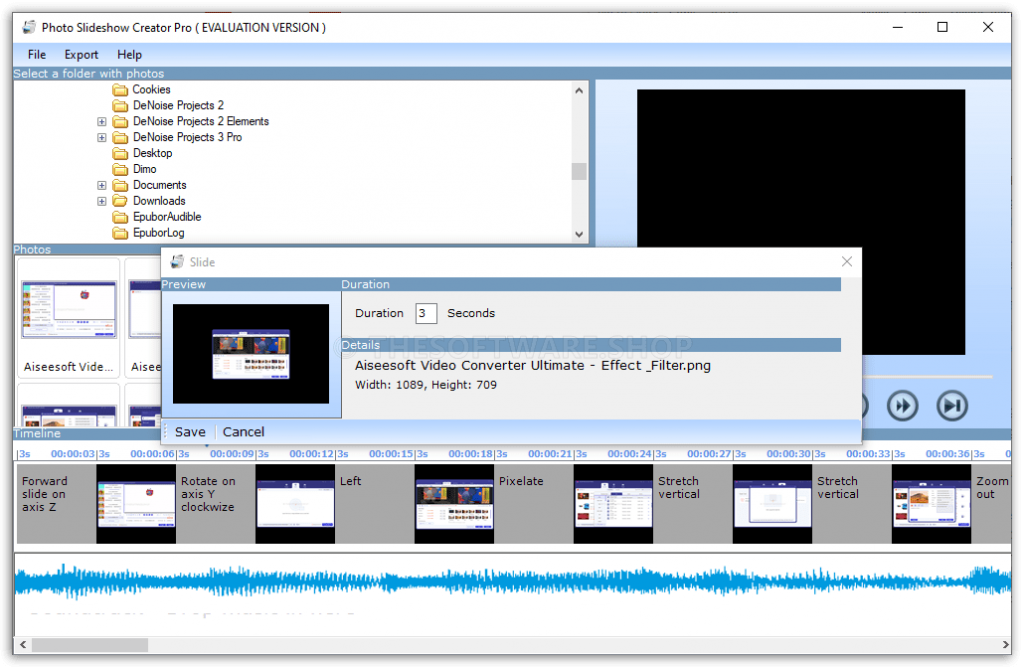The width and height of the screenshot is (1024, 667).
Task: Click the app icon in the main window titlebar
Action: tap(28, 27)
